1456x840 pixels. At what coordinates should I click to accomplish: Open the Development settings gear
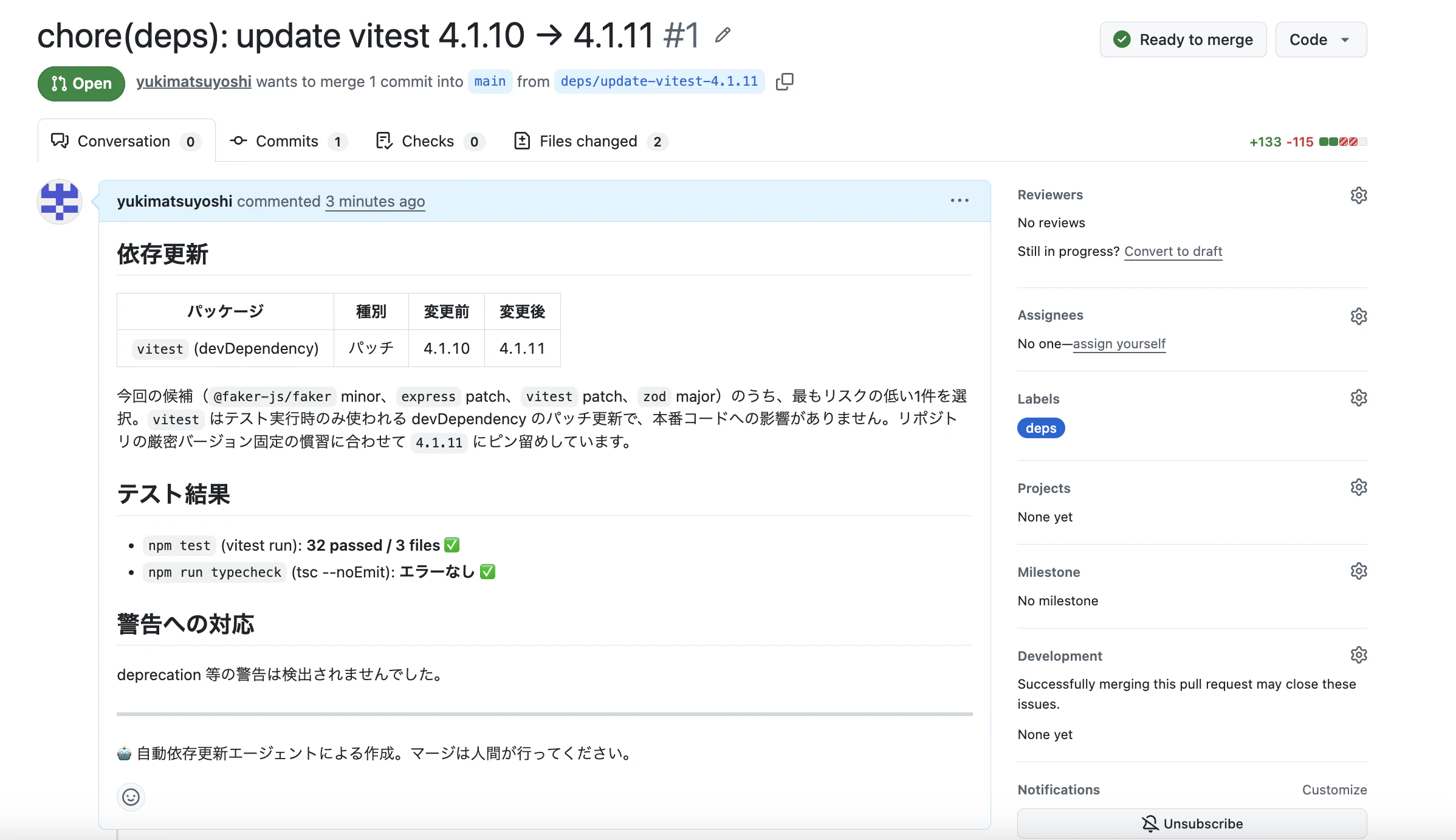(1359, 655)
